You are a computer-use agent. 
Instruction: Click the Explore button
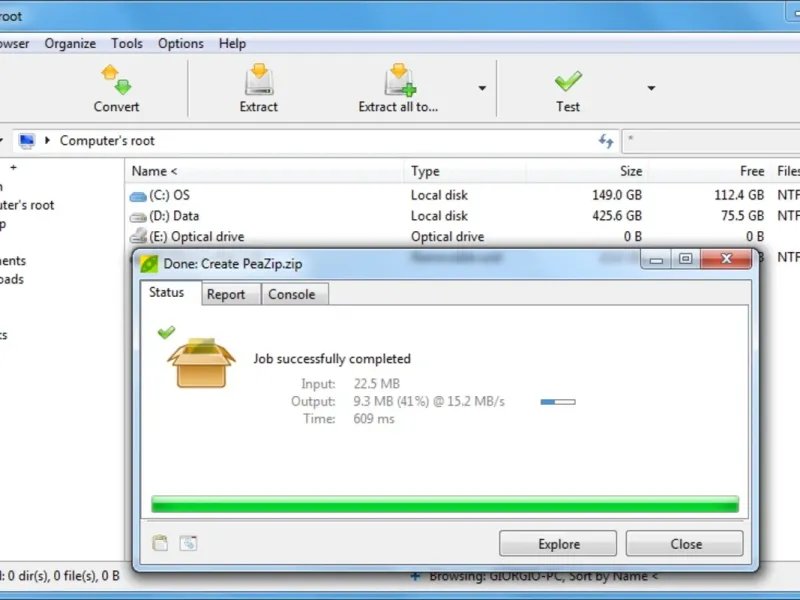coord(558,544)
